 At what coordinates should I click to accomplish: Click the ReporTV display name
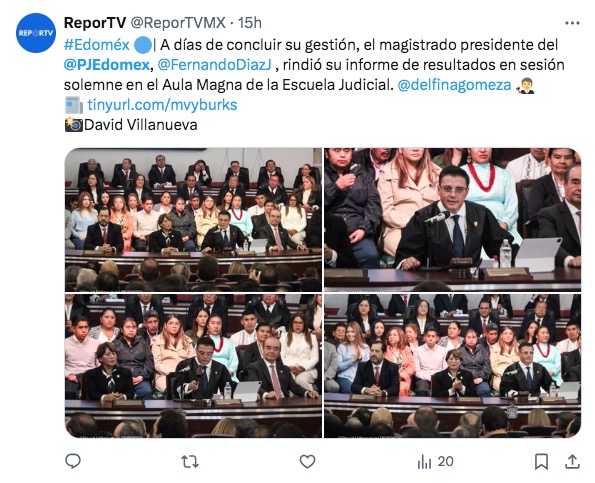[95, 23]
